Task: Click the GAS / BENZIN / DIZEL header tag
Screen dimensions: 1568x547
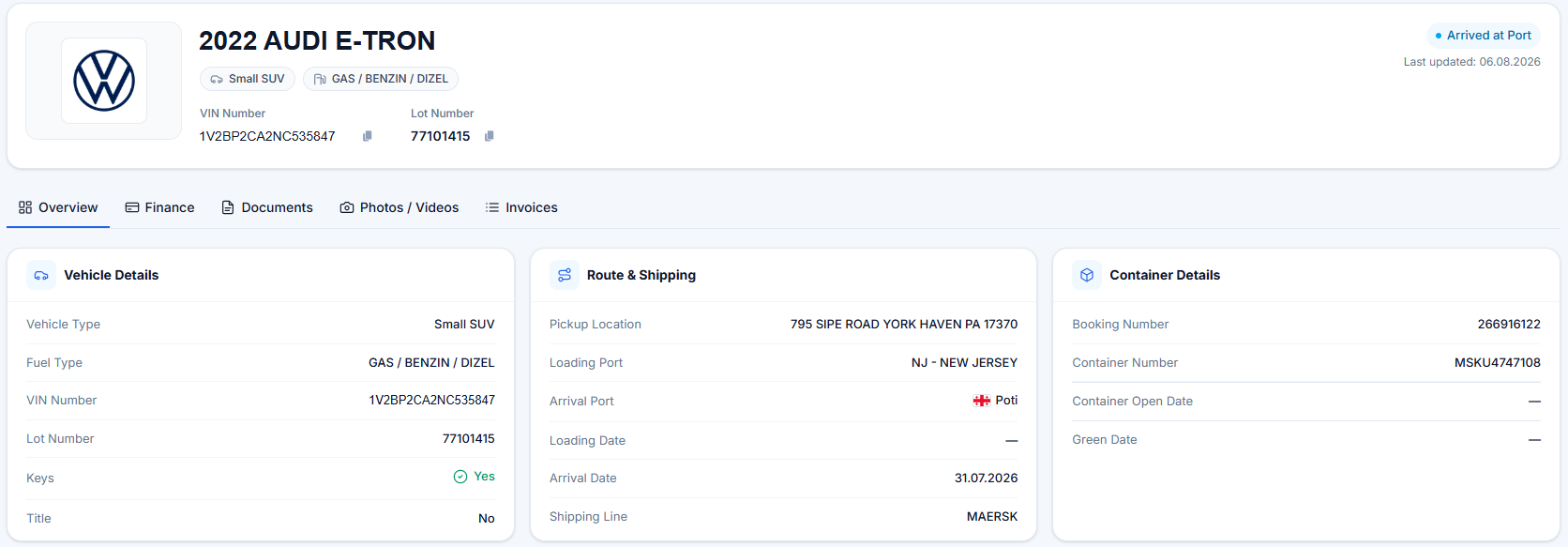Action: (x=381, y=79)
